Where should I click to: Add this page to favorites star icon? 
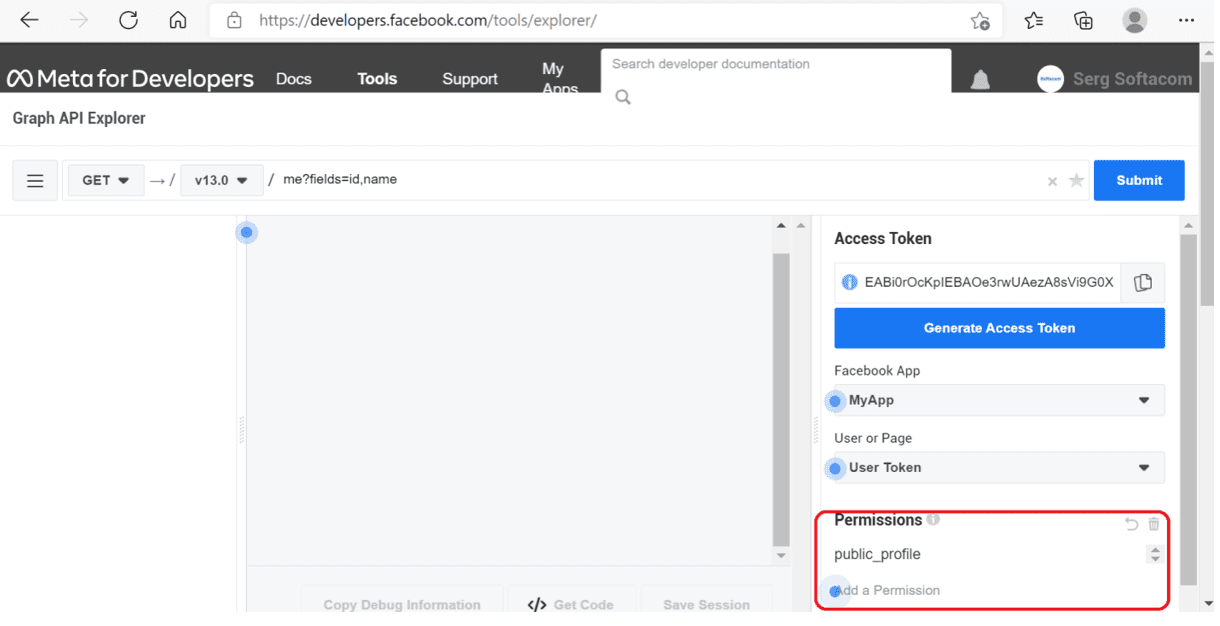(980, 20)
